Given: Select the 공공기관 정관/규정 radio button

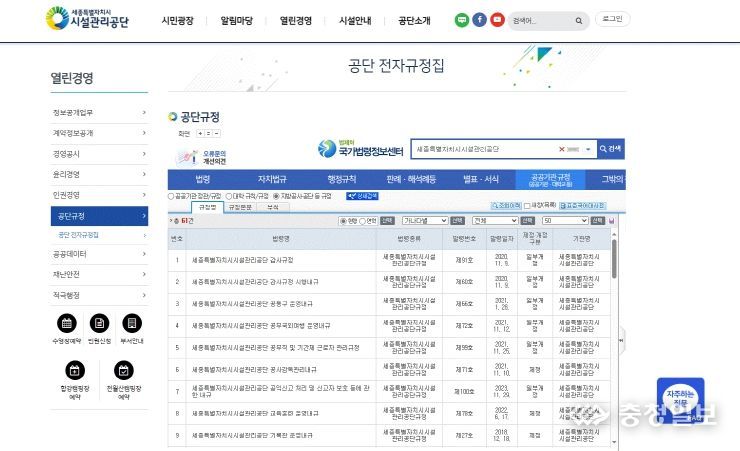Looking at the screenshot, I should pyautogui.click(x=171, y=196).
